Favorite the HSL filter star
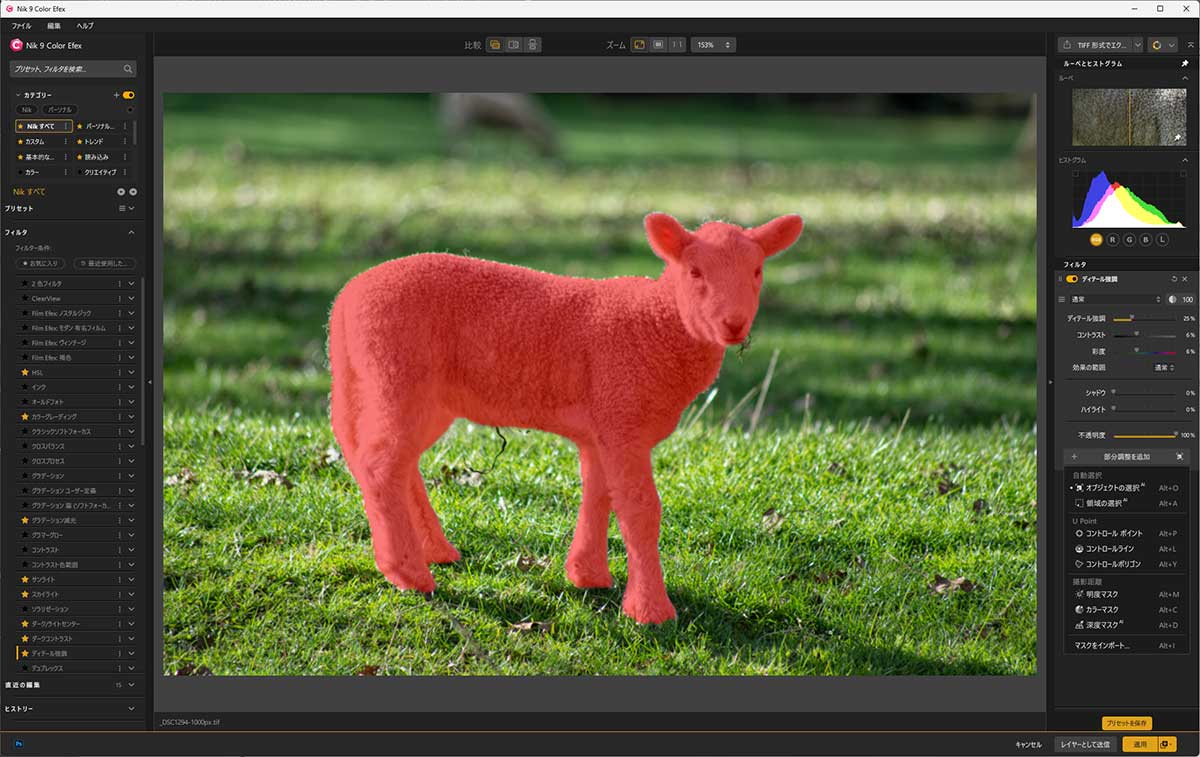The height and width of the screenshot is (757, 1200). [x=25, y=372]
